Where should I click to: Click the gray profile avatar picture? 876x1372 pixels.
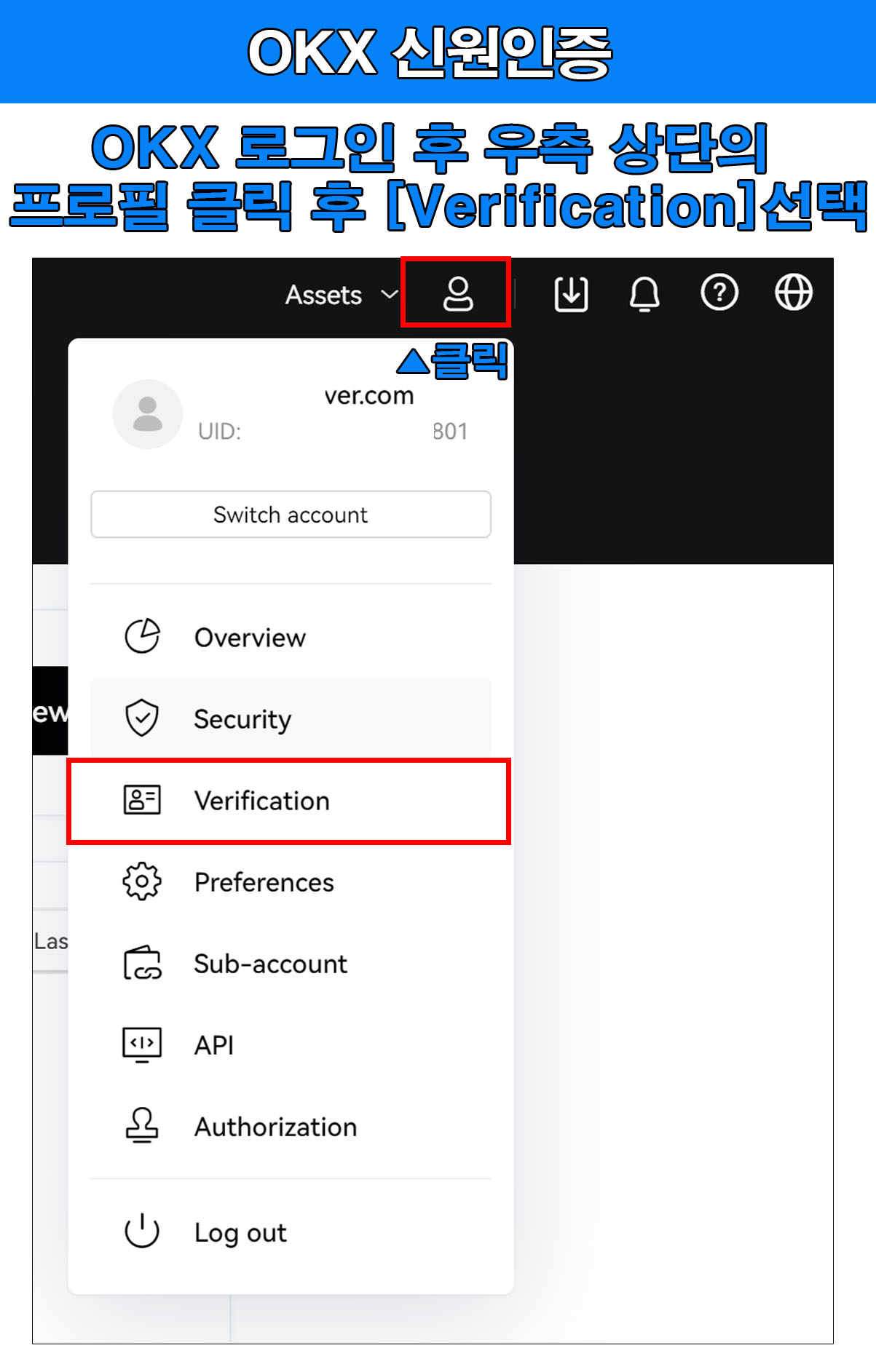148,414
